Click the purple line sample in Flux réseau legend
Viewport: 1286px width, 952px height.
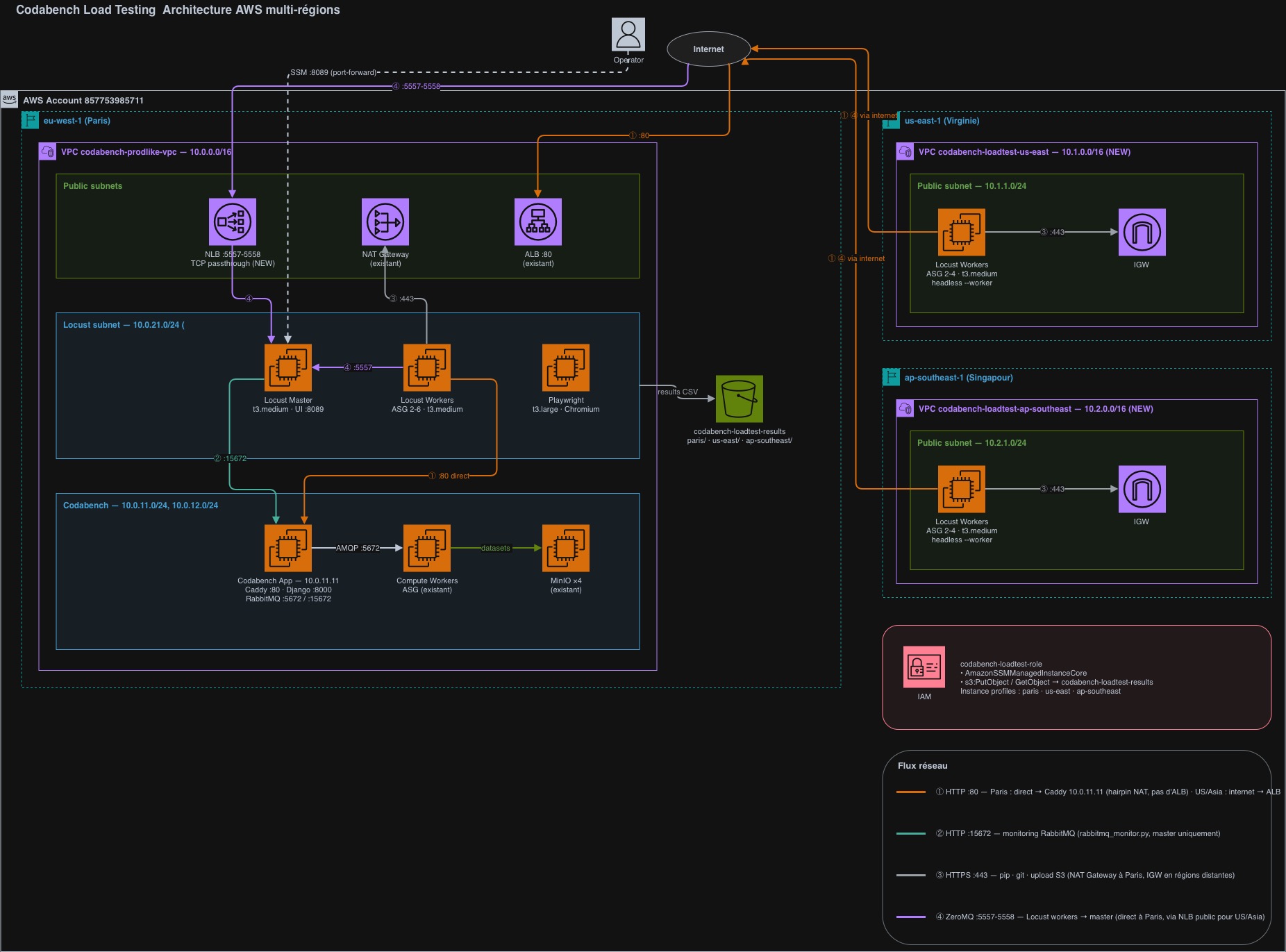click(x=911, y=917)
